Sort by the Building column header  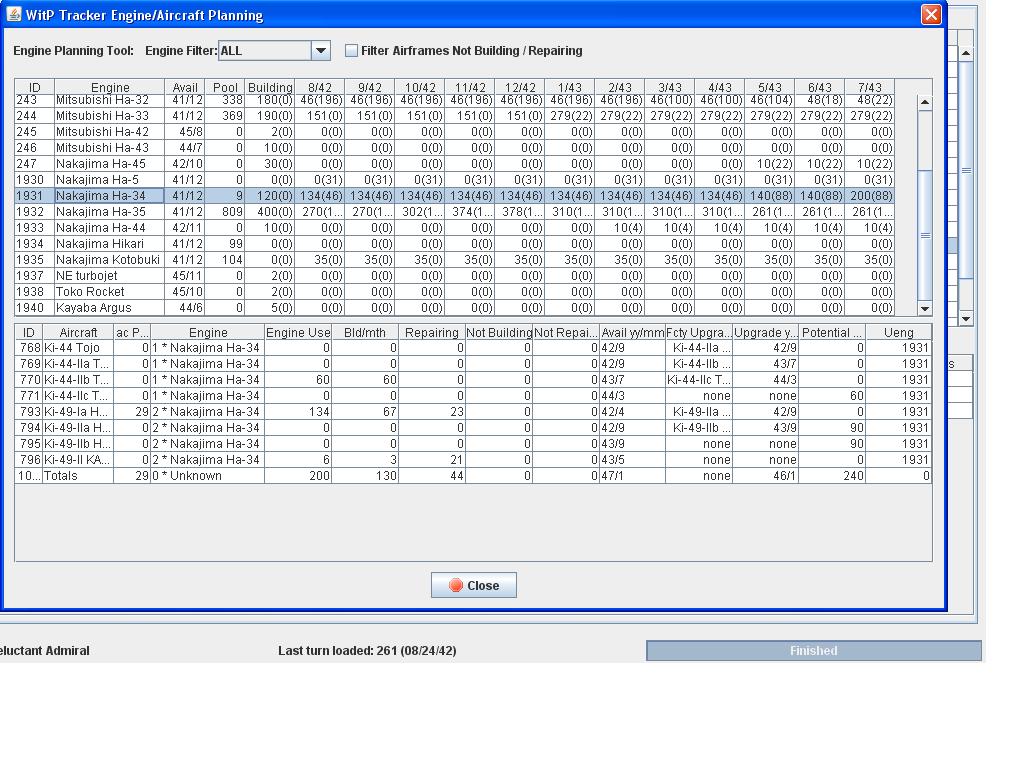(x=270, y=87)
